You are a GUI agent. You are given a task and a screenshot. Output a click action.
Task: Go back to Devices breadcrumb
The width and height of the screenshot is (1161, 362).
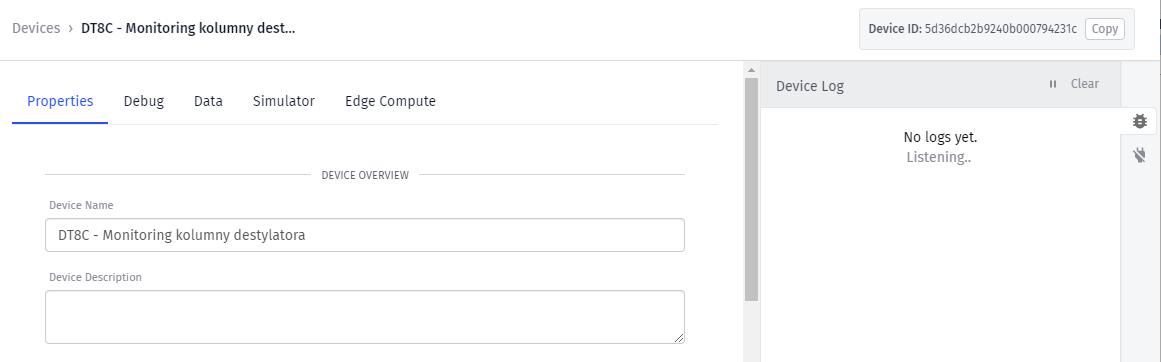[x=36, y=29]
